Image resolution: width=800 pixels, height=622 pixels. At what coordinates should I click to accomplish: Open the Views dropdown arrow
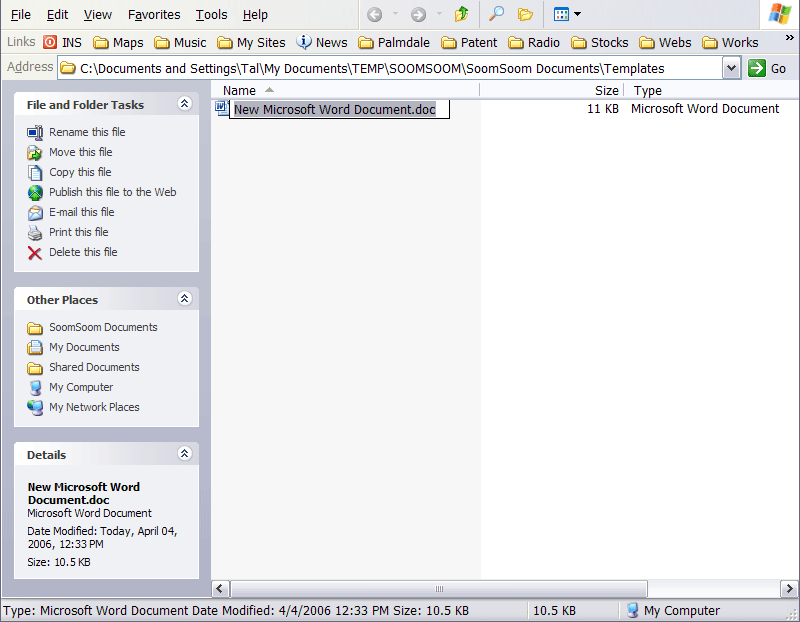[578, 14]
